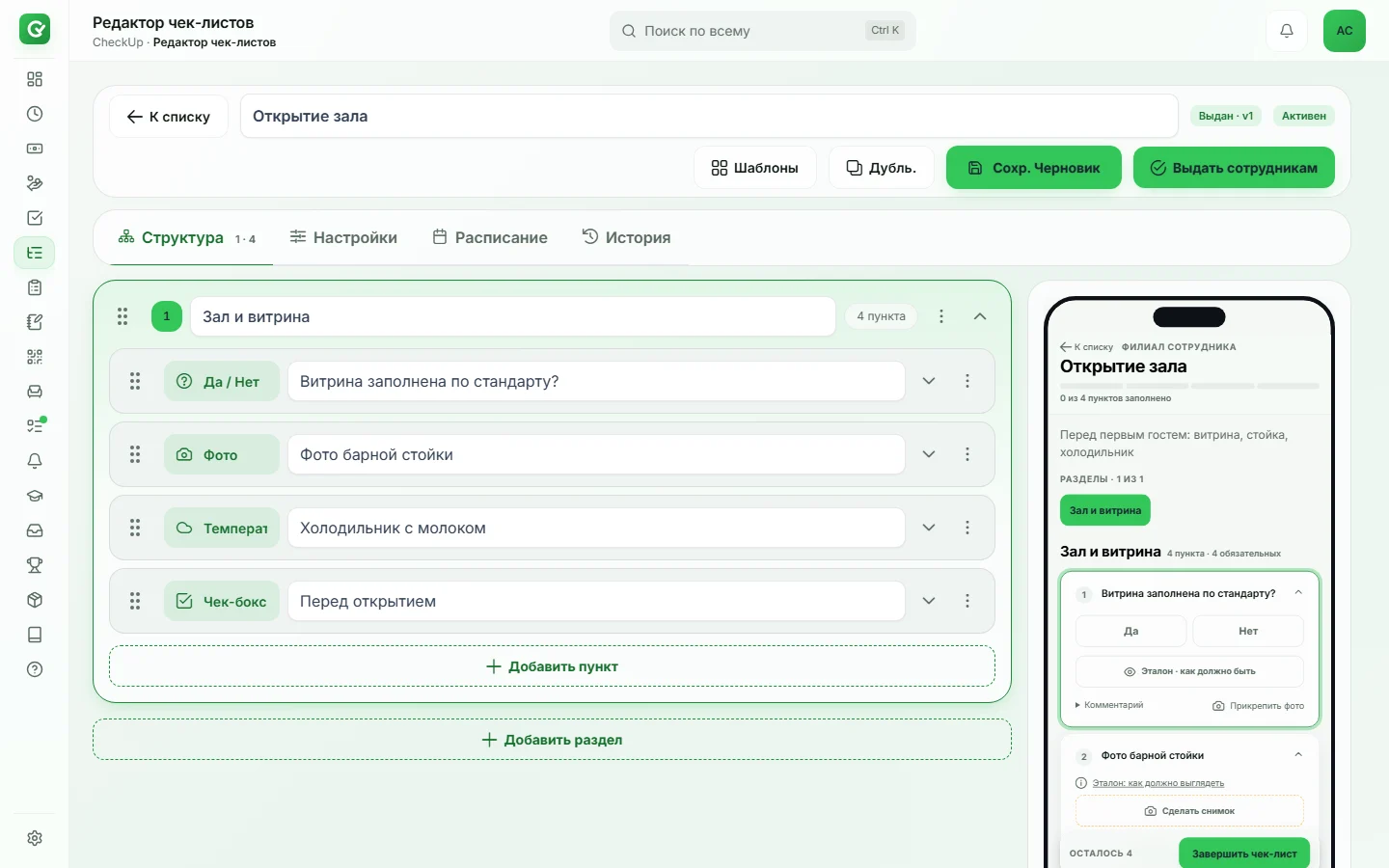
Task: Open the clipboard icon in sidebar
Action: pos(35,287)
